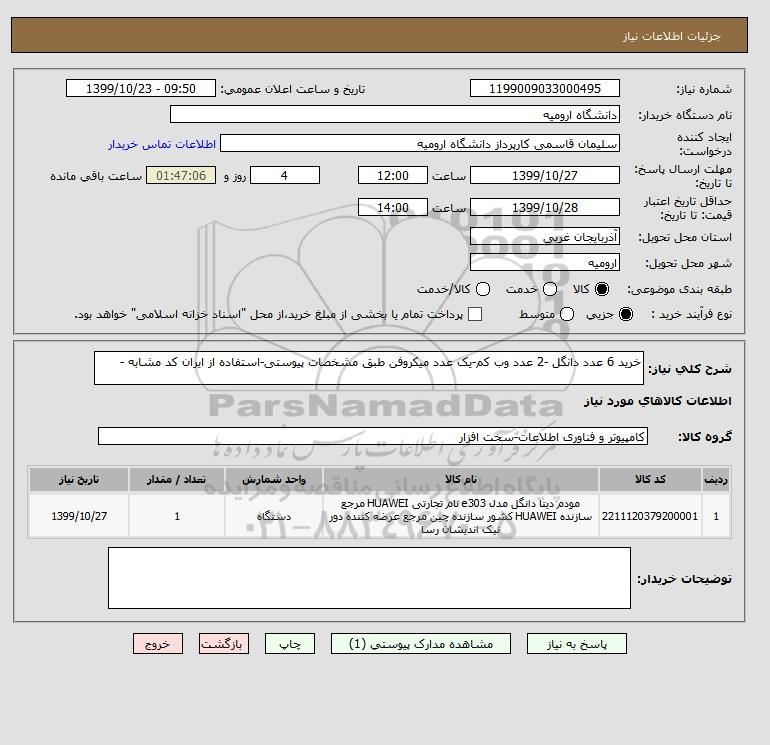Click the ارومیه delivery city field
This screenshot has height=745, width=770.
pyautogui.click(x=545, y=262)
